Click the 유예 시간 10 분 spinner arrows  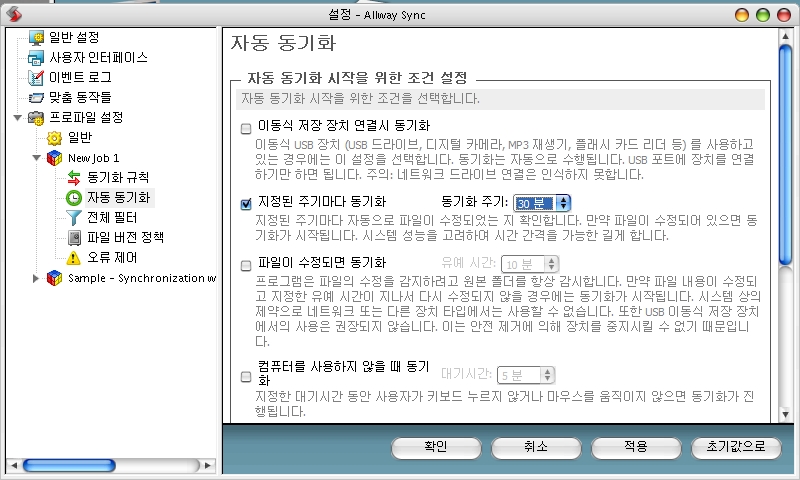(551, 264)
